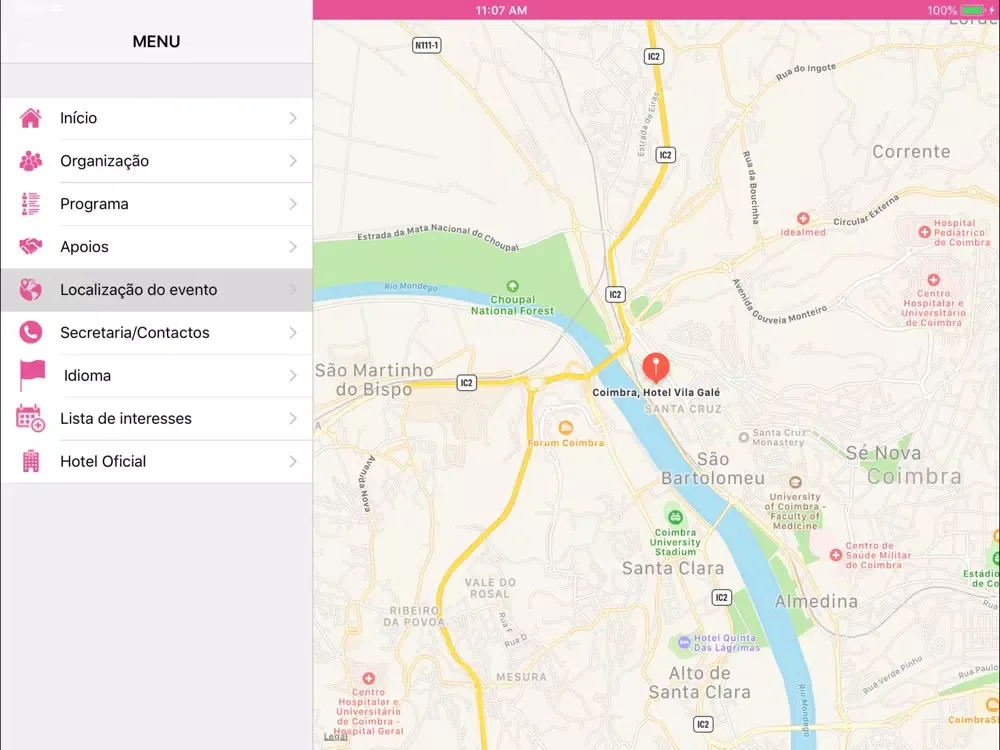
Task: Open Organização via its chevron arrow
Action: 293,161
